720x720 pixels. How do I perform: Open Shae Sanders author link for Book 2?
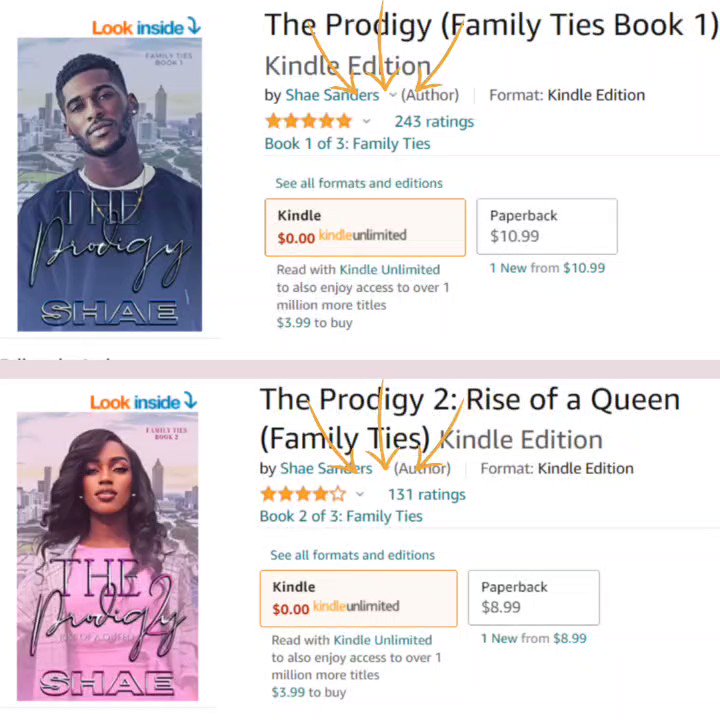pyautogui.click(x=326, y=468)
